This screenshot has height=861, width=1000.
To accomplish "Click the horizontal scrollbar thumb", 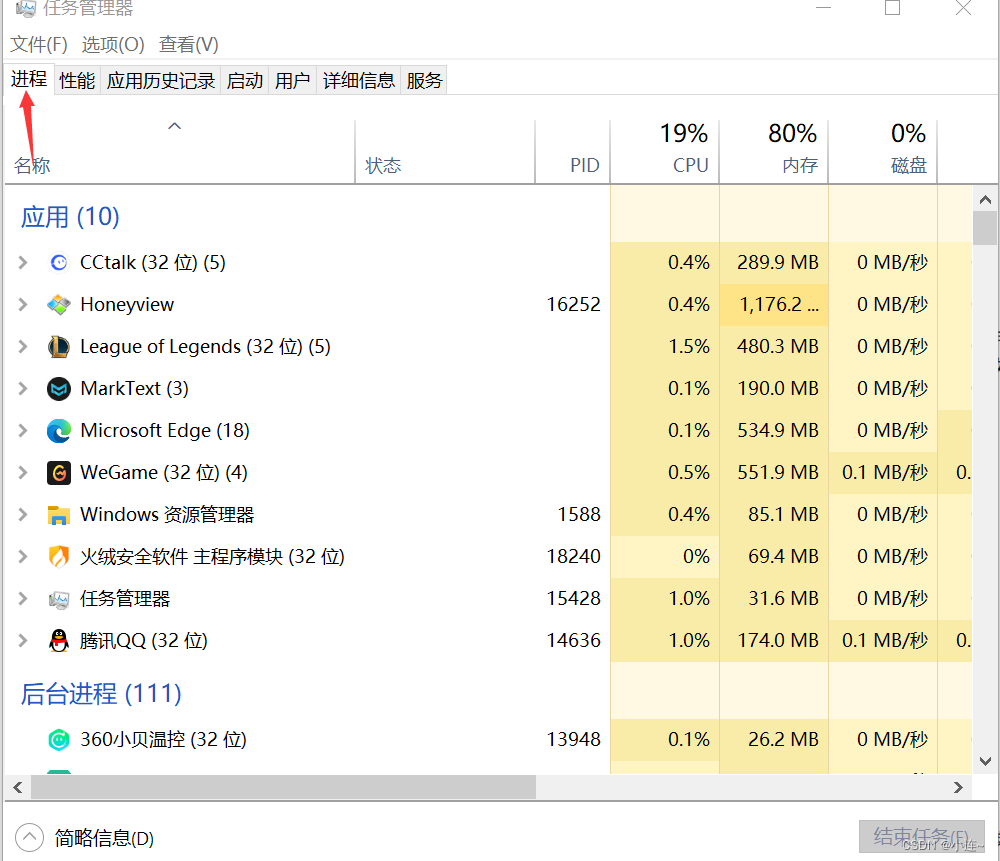I will coord(283,788).
